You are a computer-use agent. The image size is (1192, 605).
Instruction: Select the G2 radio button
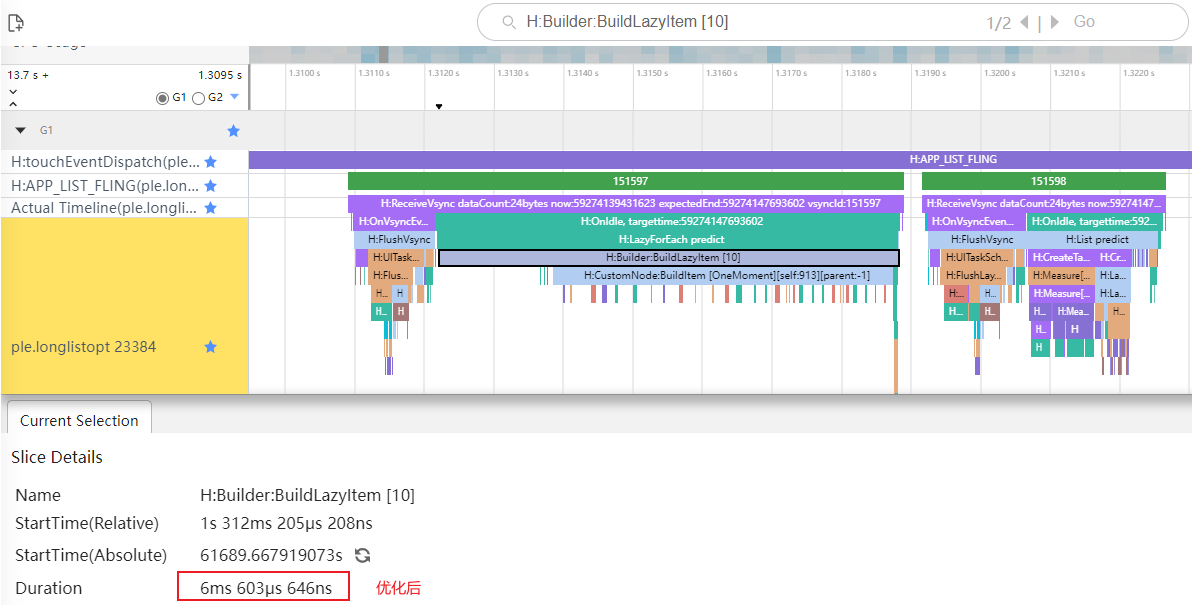[x=198, y=98]
